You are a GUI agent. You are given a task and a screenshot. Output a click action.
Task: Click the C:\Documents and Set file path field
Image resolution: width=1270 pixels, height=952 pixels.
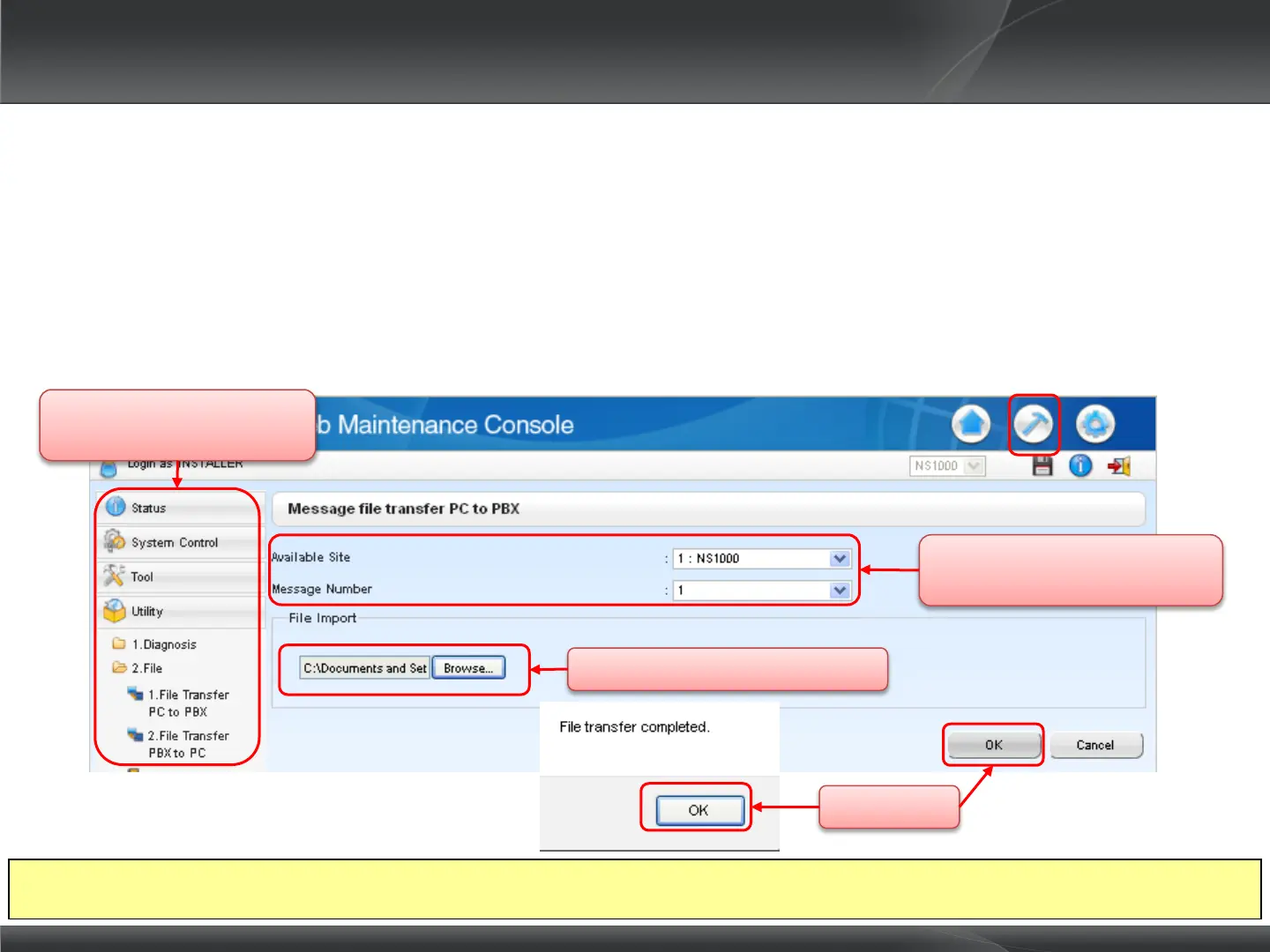[x=364, y=668]
